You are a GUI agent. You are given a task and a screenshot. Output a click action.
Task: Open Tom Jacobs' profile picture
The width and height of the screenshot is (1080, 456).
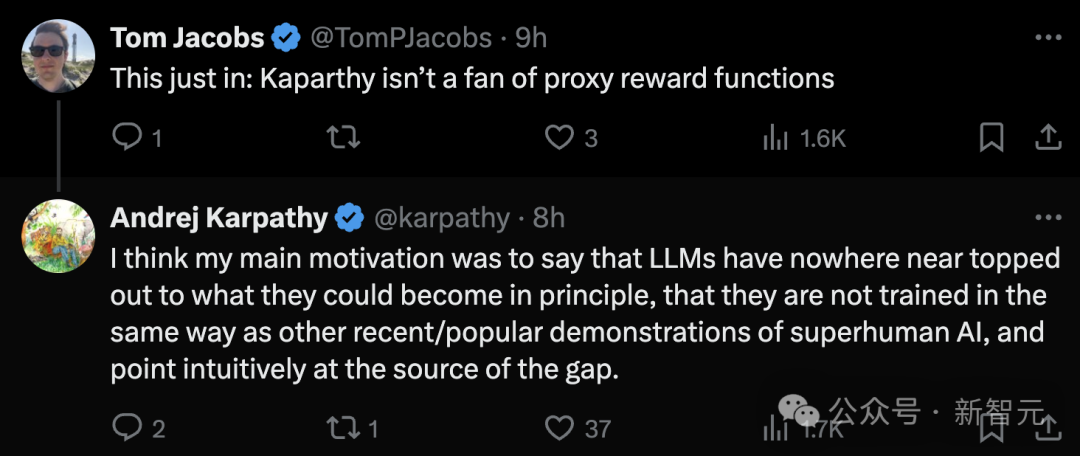pyautogui.click(x=58, y=56)
